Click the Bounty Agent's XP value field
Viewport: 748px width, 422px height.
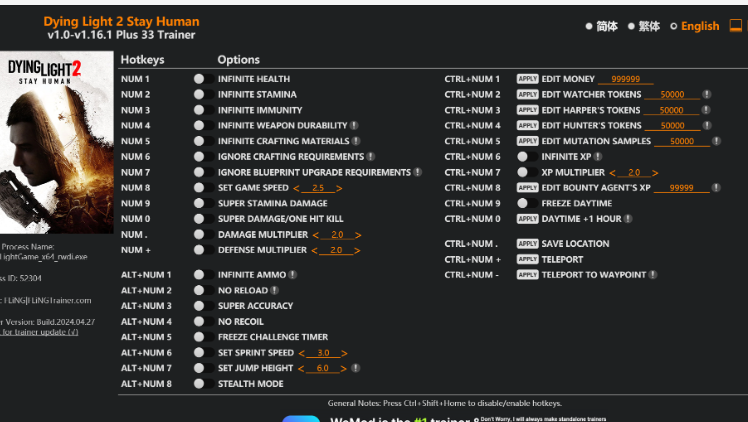(681, 188)
